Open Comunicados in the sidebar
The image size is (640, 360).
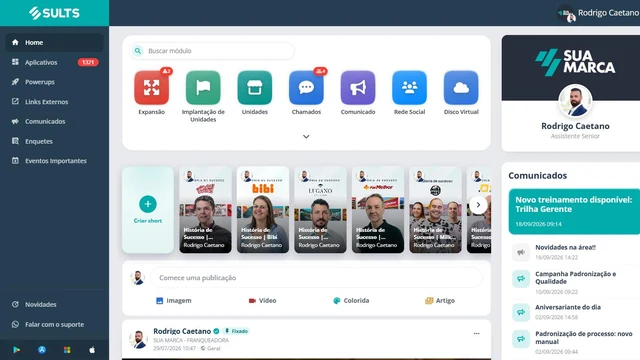tap(54, 121)
